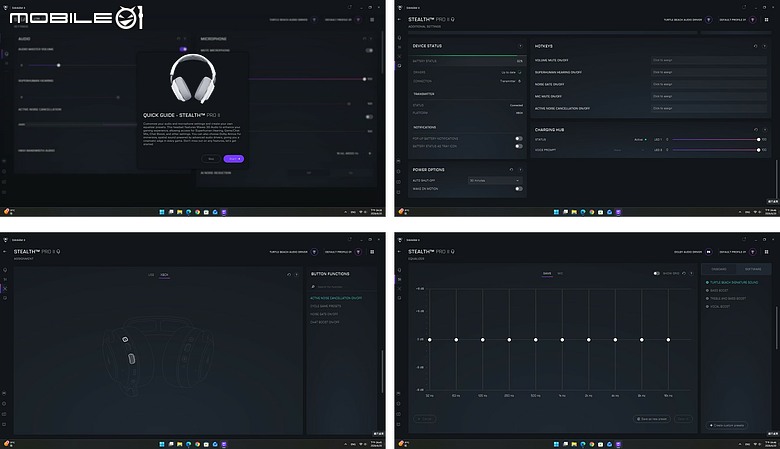This screenshot has height=449, width=780.
Task: Open Chrome in Equalizer screenshot taskbar
Action: pyautogui.click(x=591, y=444)
